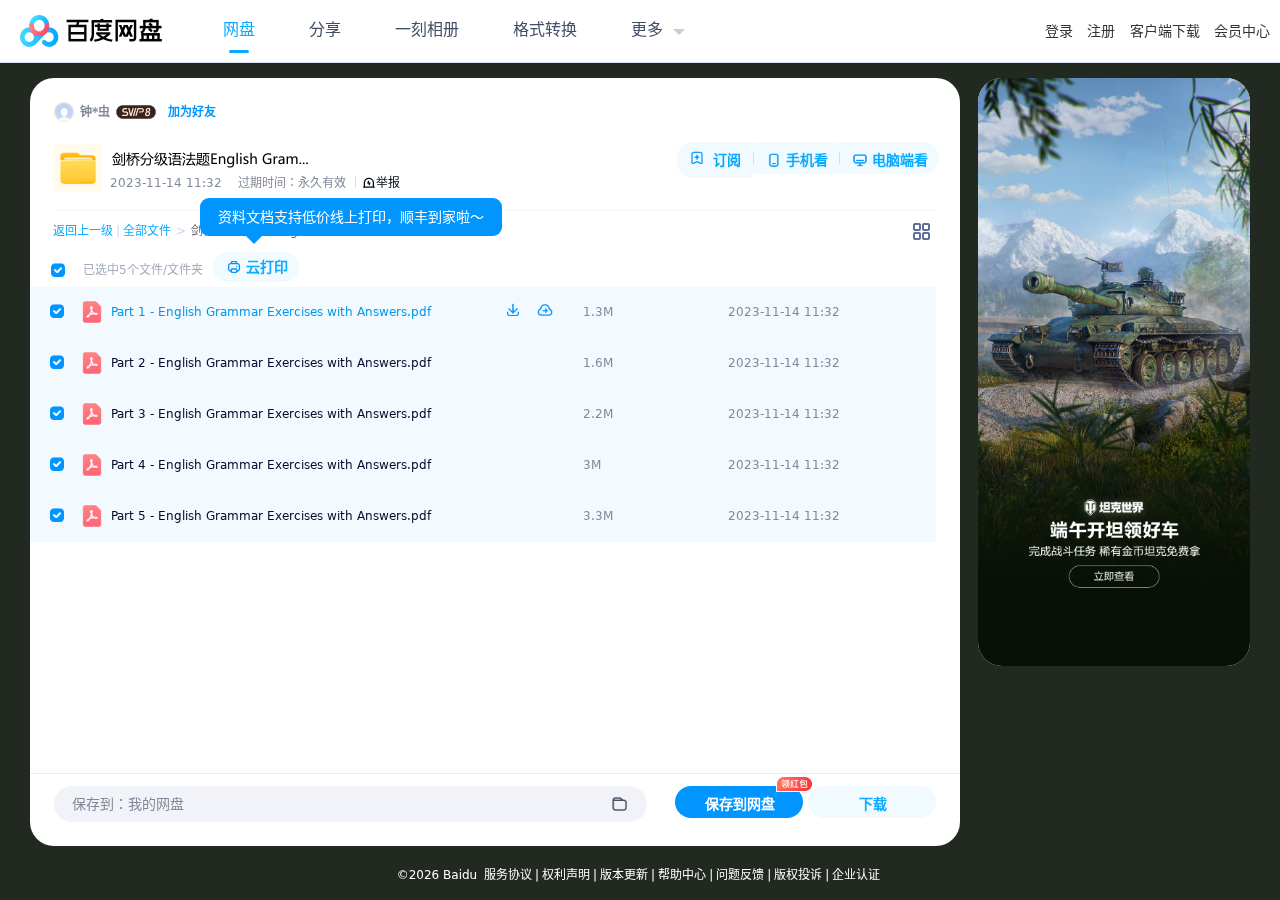This screenshot has height=900, width=1280.
Task: Switch to grid view via grid icon
Action: [x=921, y=232]
